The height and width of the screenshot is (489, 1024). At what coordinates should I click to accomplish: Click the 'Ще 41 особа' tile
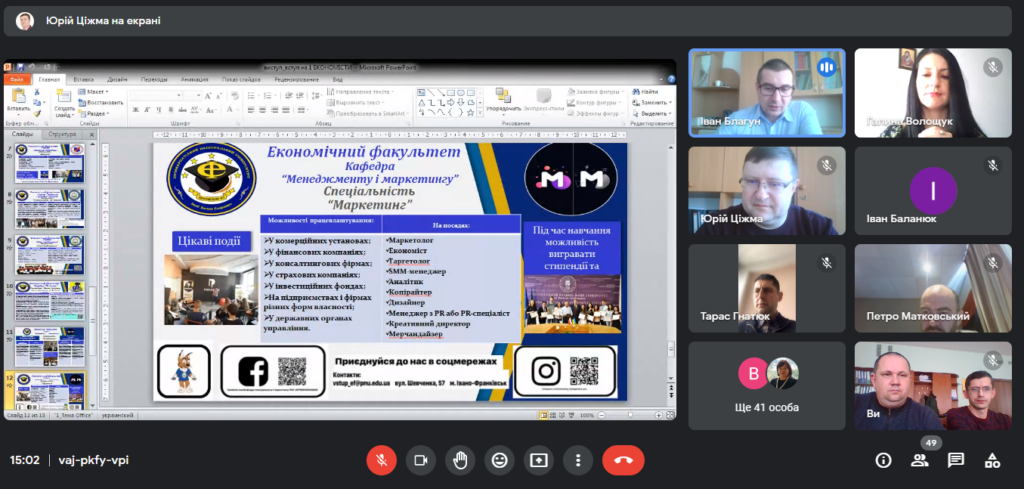point(766,385)
